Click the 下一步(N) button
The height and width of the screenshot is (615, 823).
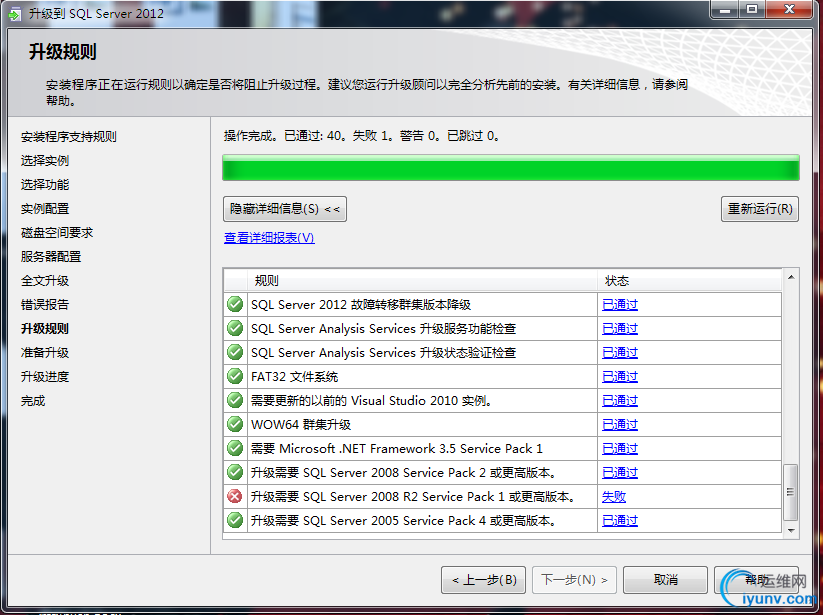pos(574,580)
